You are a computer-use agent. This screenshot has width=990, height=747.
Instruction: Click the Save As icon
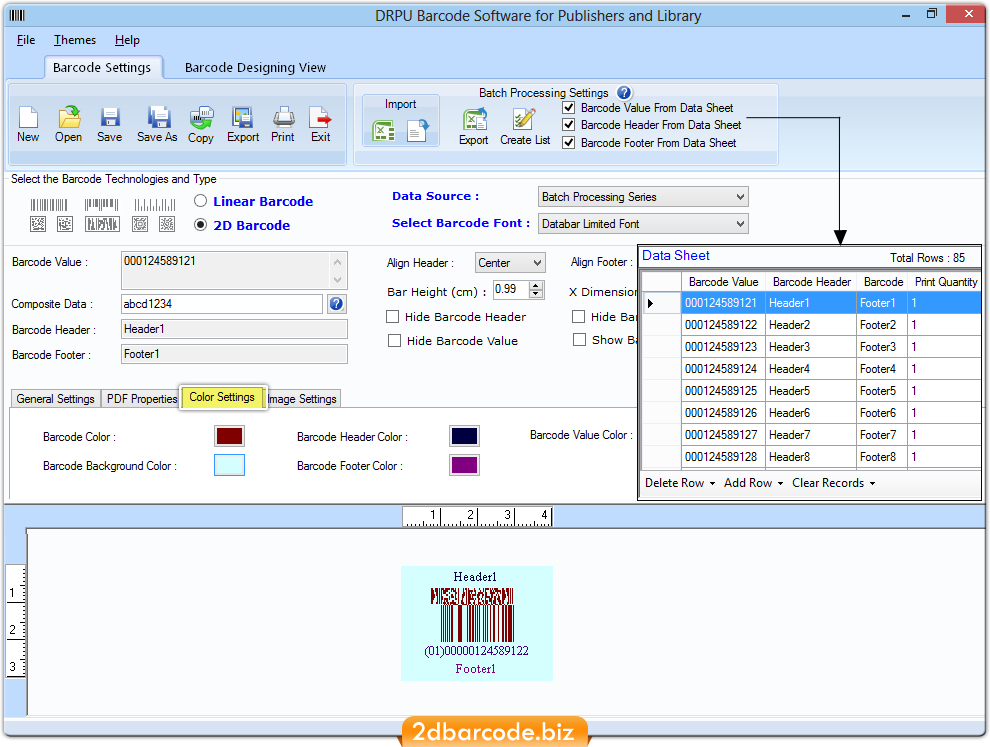[x=158, y=117]
